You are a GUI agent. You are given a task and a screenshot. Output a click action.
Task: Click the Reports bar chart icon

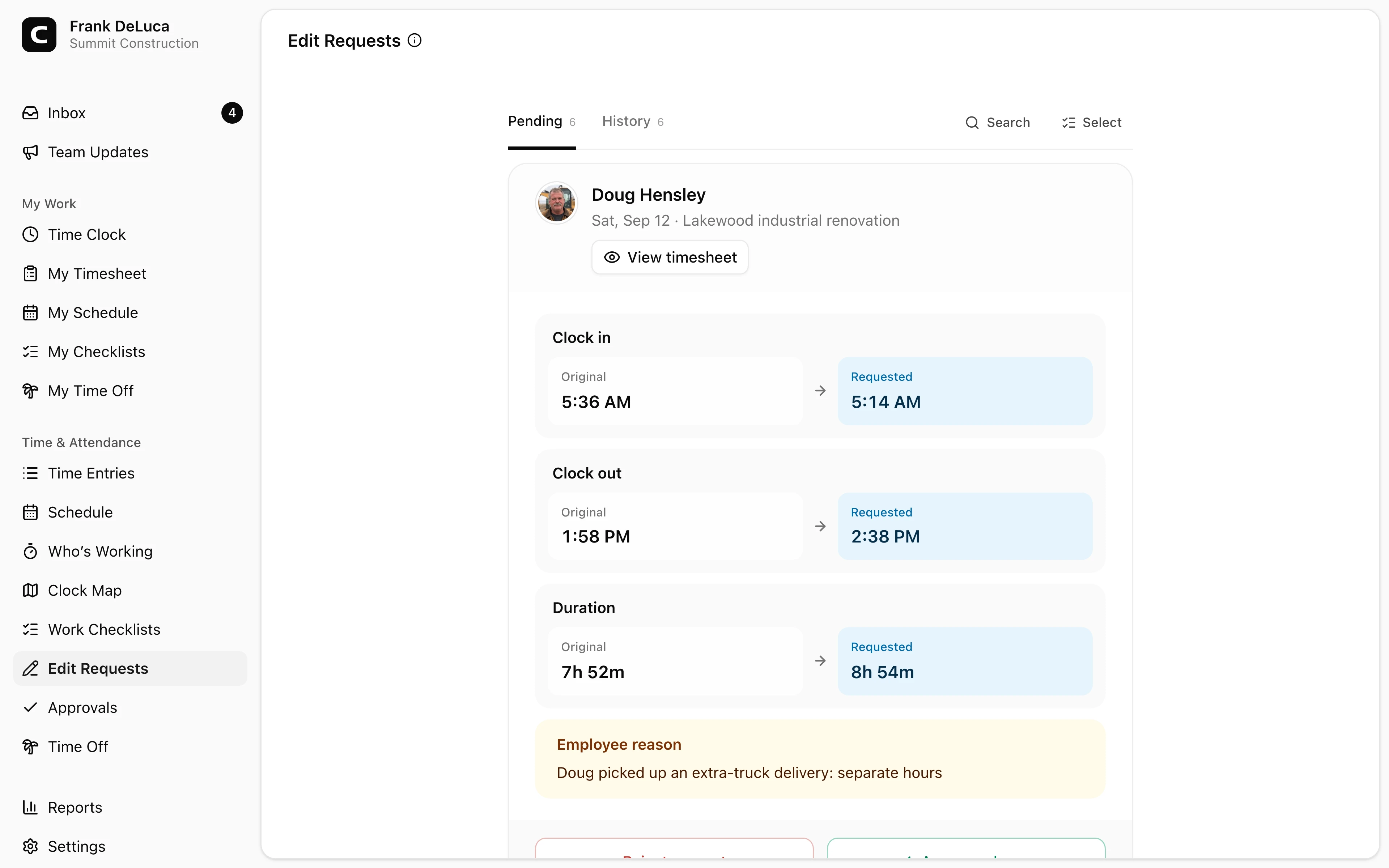click(30, 808)
